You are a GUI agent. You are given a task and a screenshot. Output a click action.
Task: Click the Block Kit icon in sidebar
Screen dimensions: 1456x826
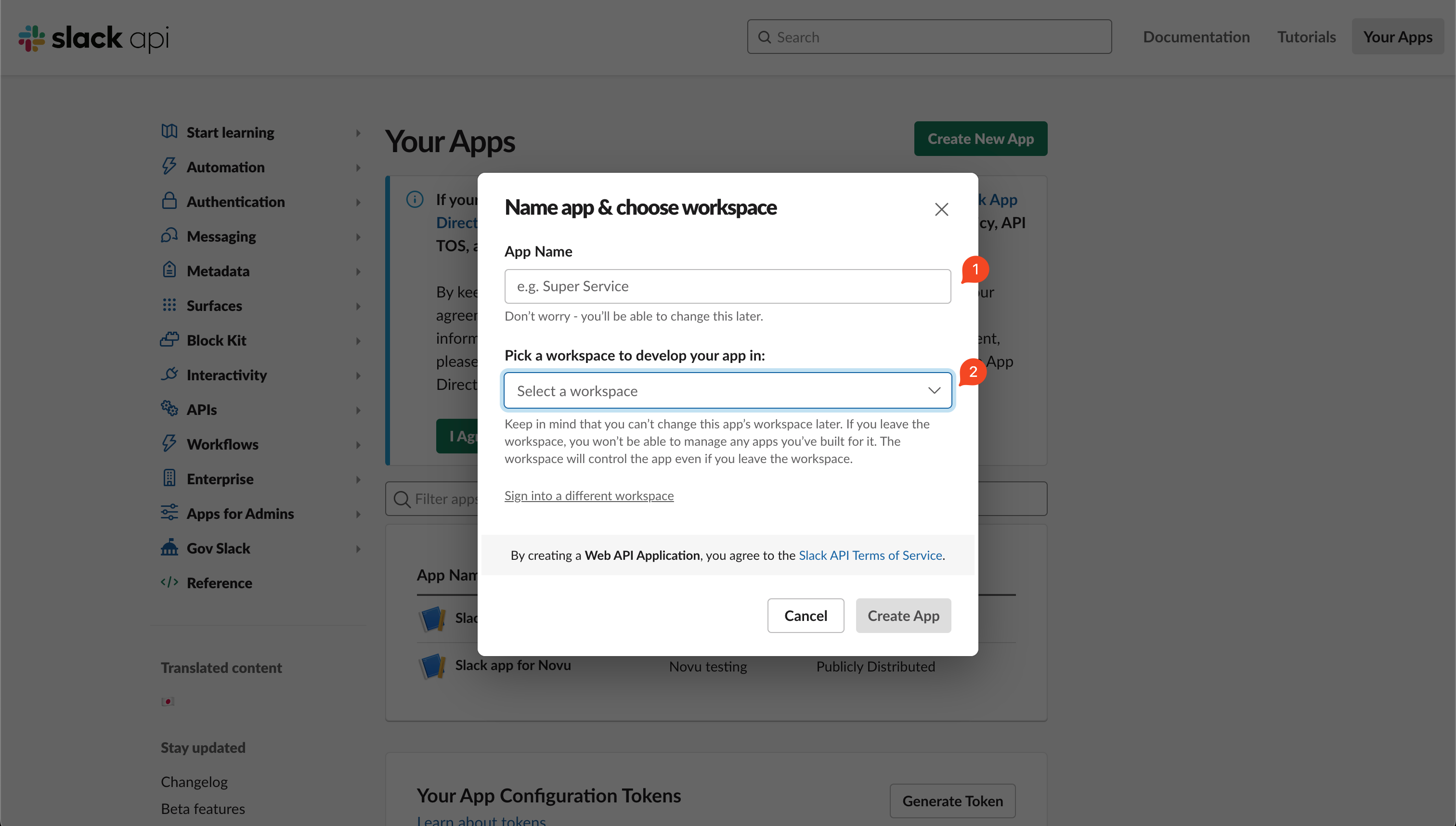click(169, 339)
